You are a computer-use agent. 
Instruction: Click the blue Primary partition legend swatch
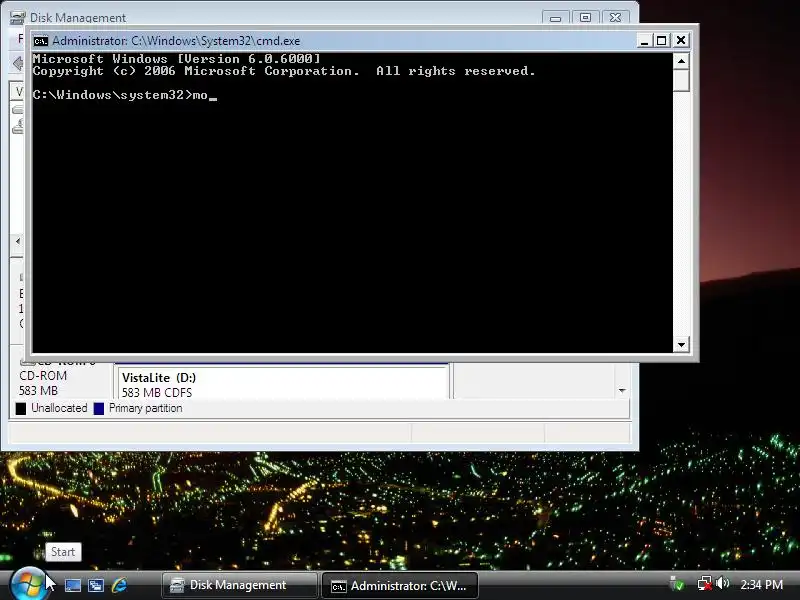pos(99,409)
